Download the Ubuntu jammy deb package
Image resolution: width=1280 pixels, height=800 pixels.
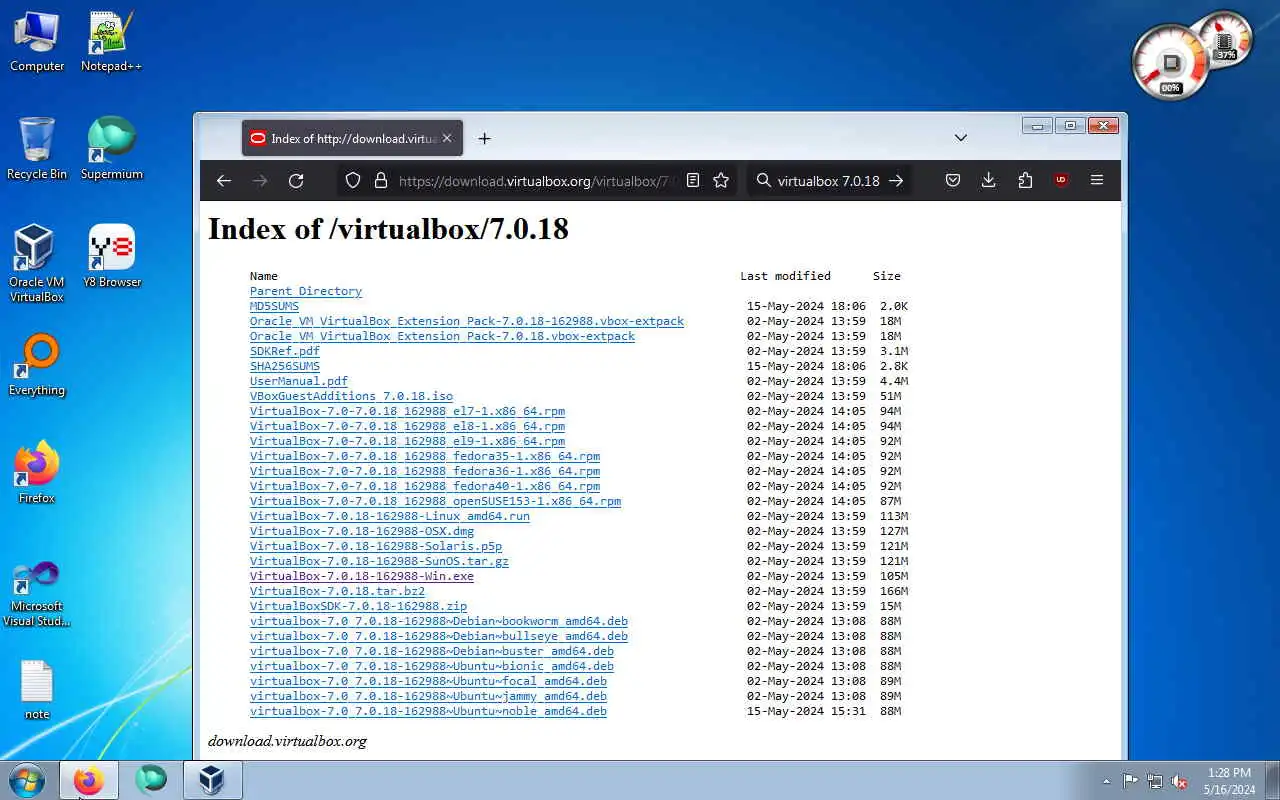428,696
